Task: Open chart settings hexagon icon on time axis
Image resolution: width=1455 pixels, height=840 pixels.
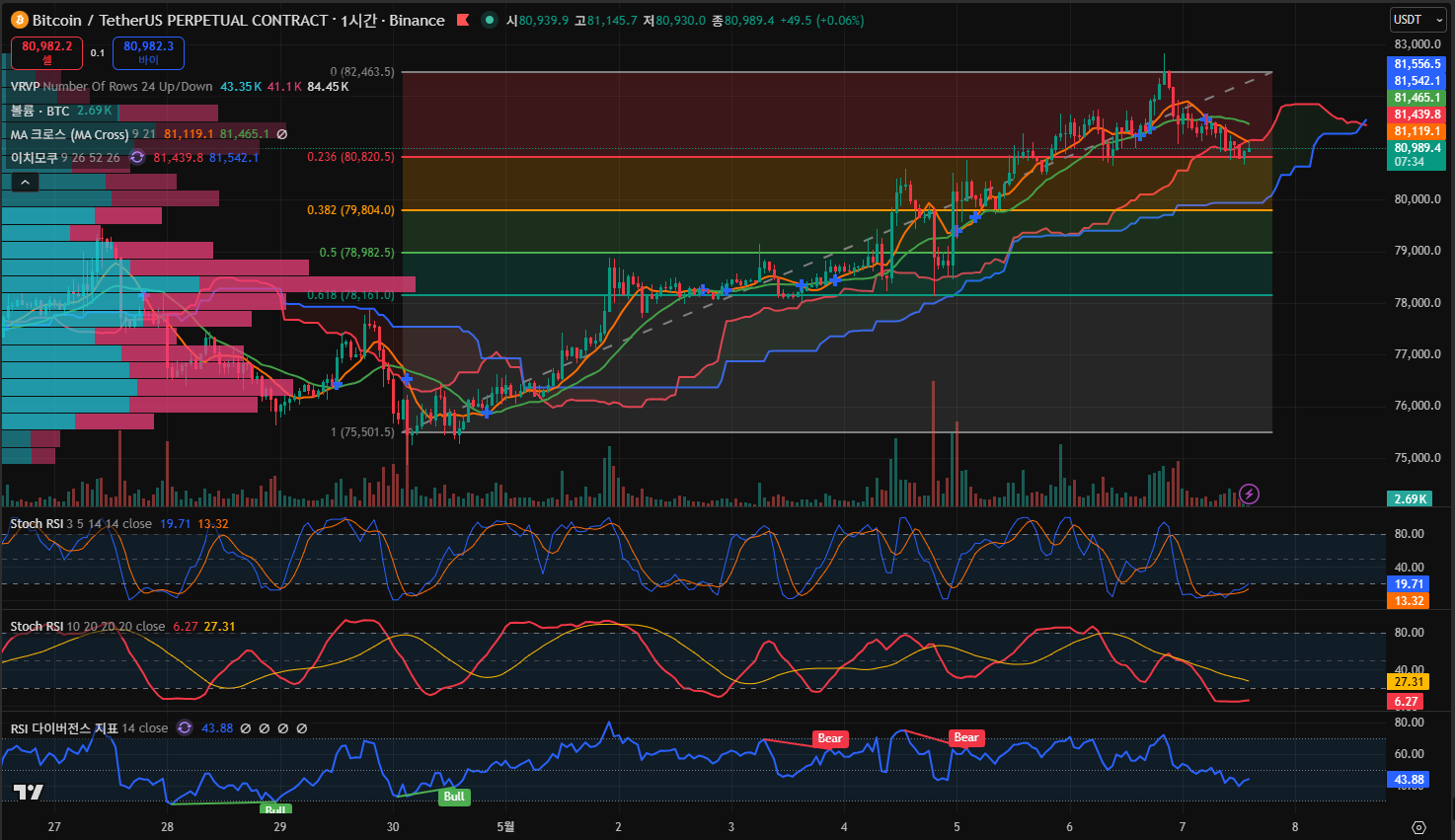Action: pos(1418,827)
